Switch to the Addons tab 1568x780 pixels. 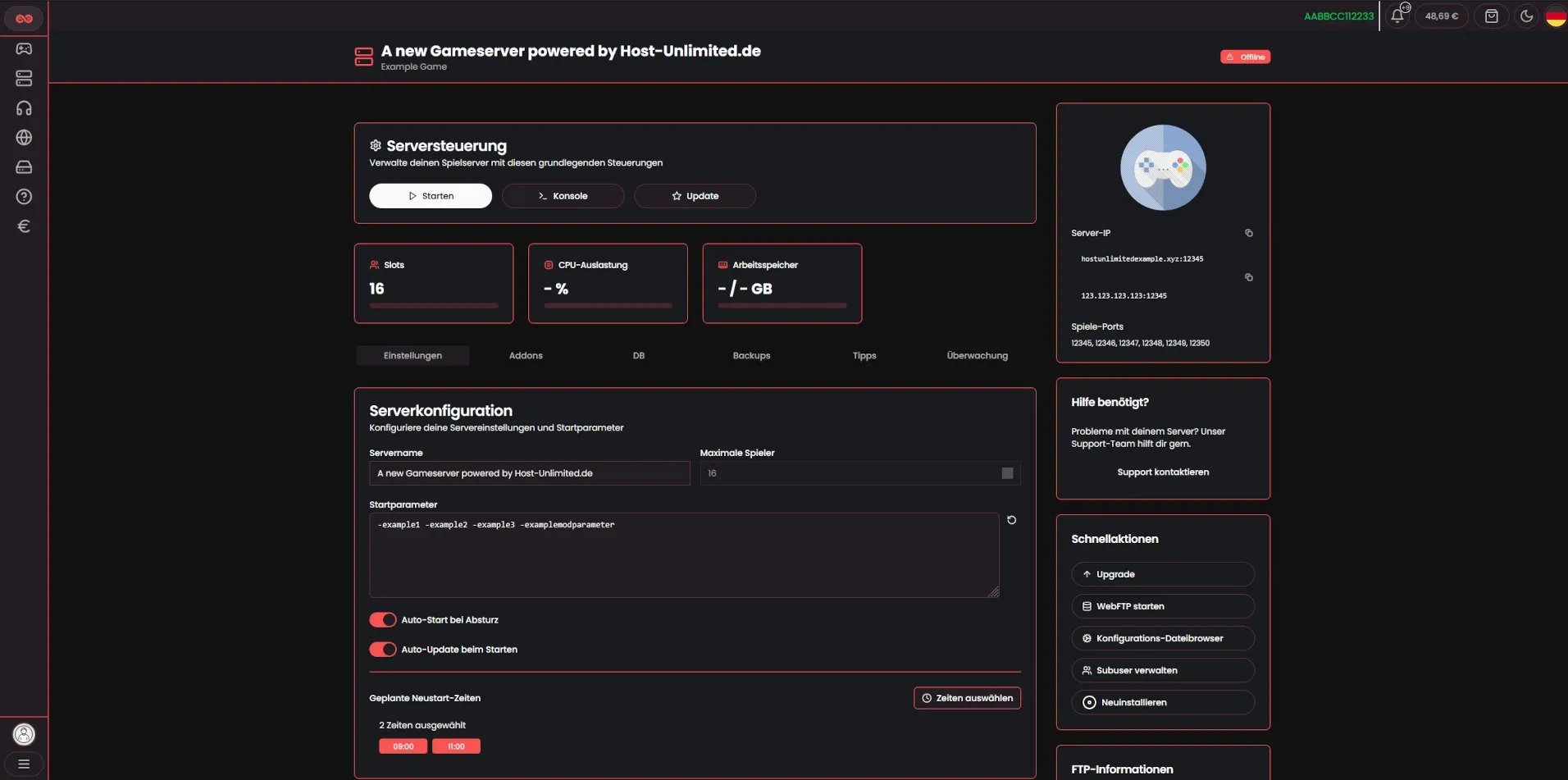click(x=526, y=356)
